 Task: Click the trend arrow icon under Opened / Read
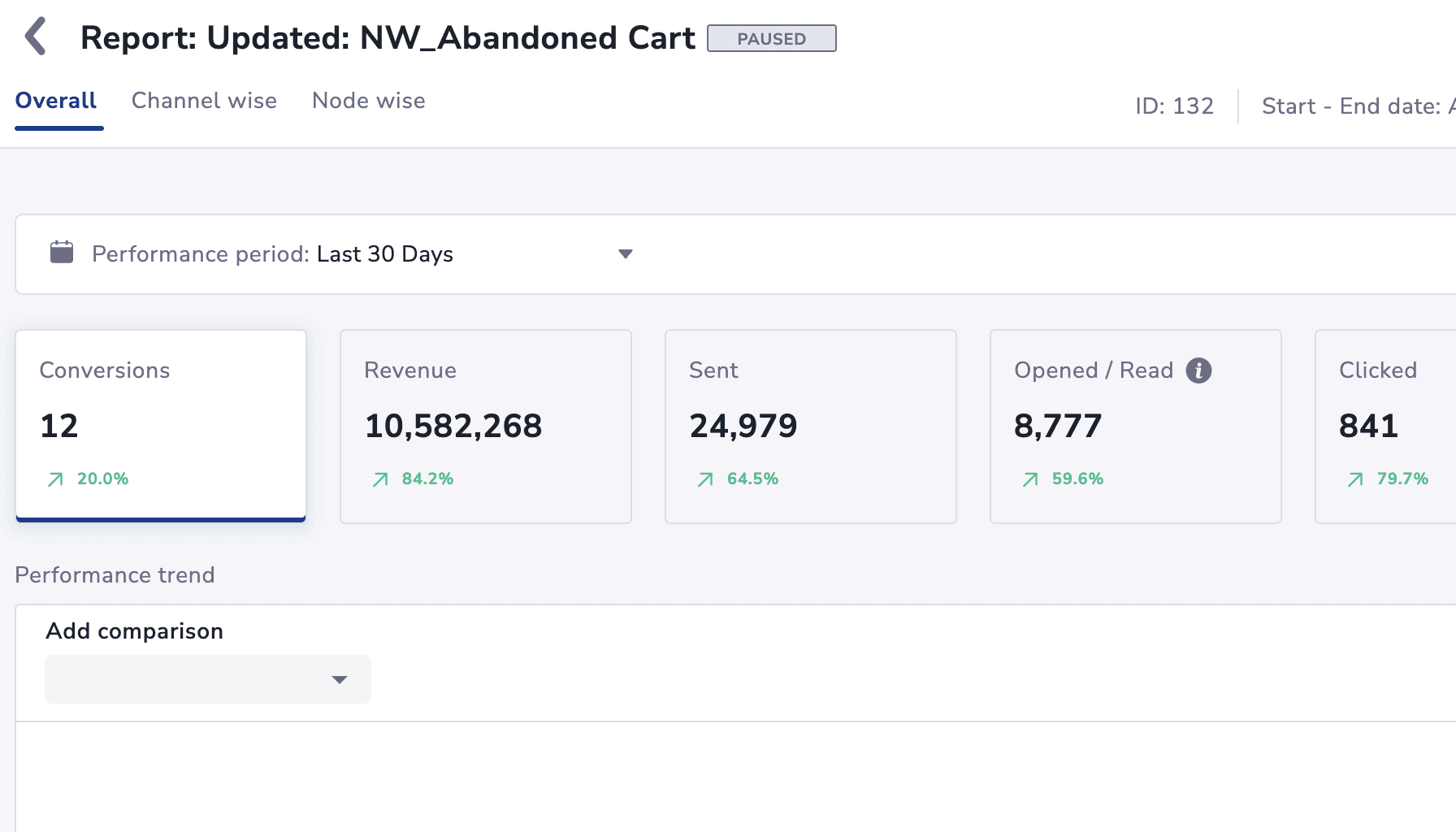tap(1030, 479)
